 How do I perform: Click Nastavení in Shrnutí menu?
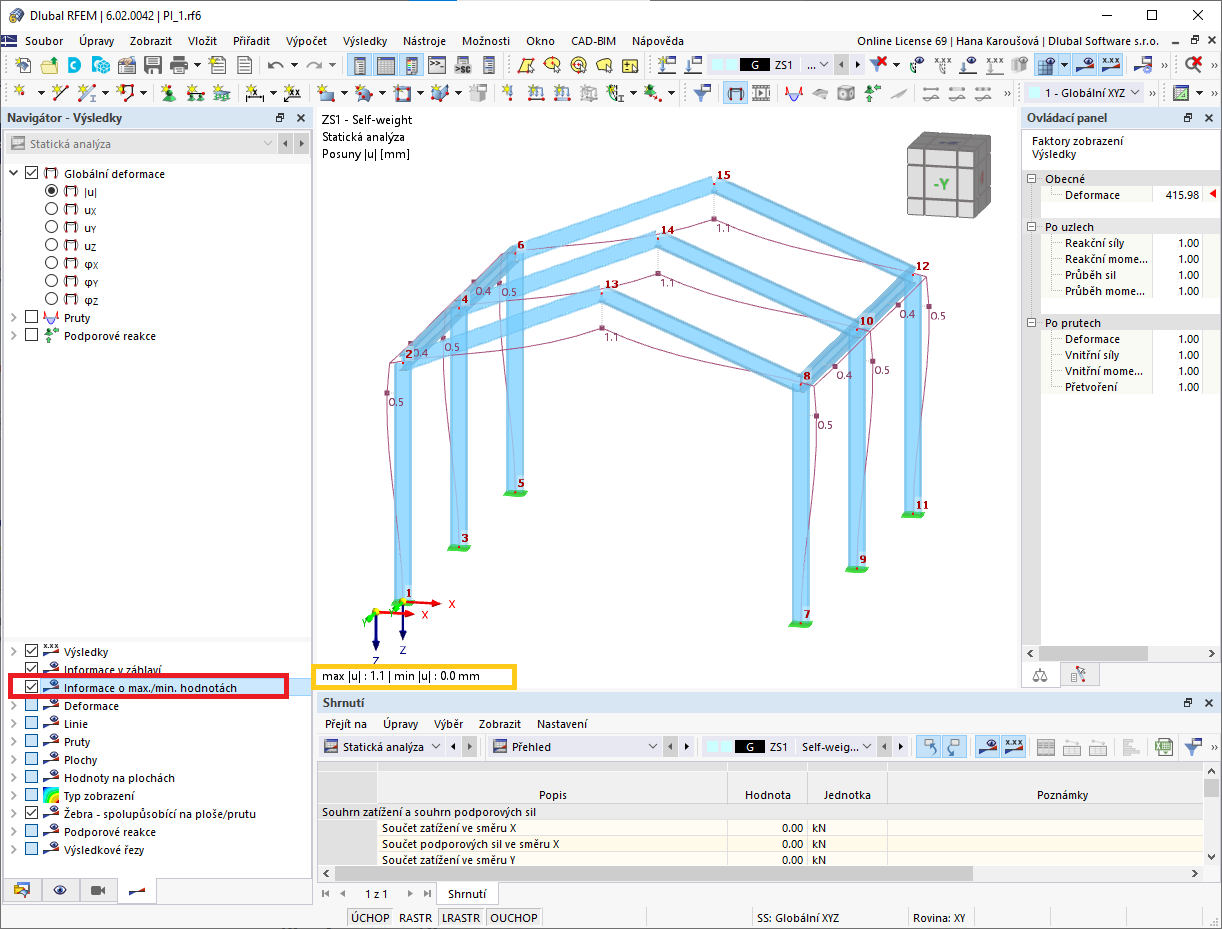(562, 723)
